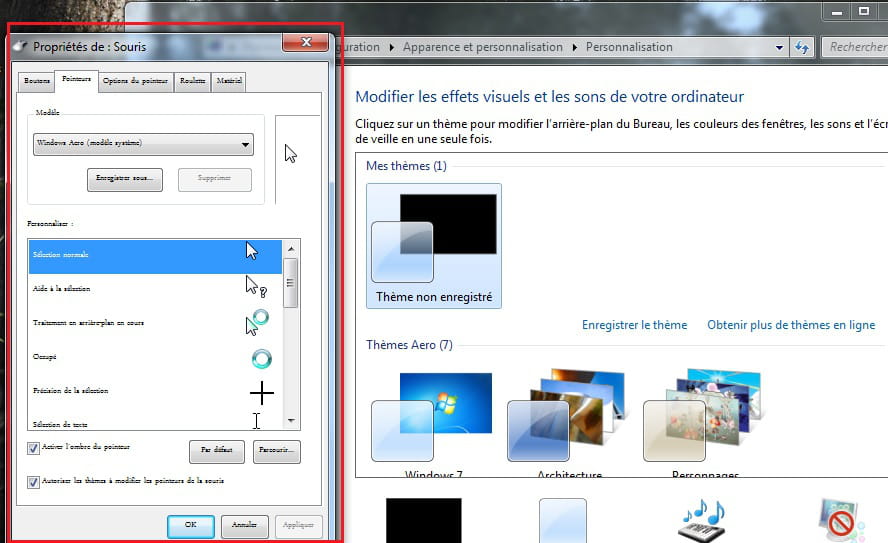Screen dimensions: 888x543
Task: Select the Sélection normale pointer row
Action: pos(155,257)
